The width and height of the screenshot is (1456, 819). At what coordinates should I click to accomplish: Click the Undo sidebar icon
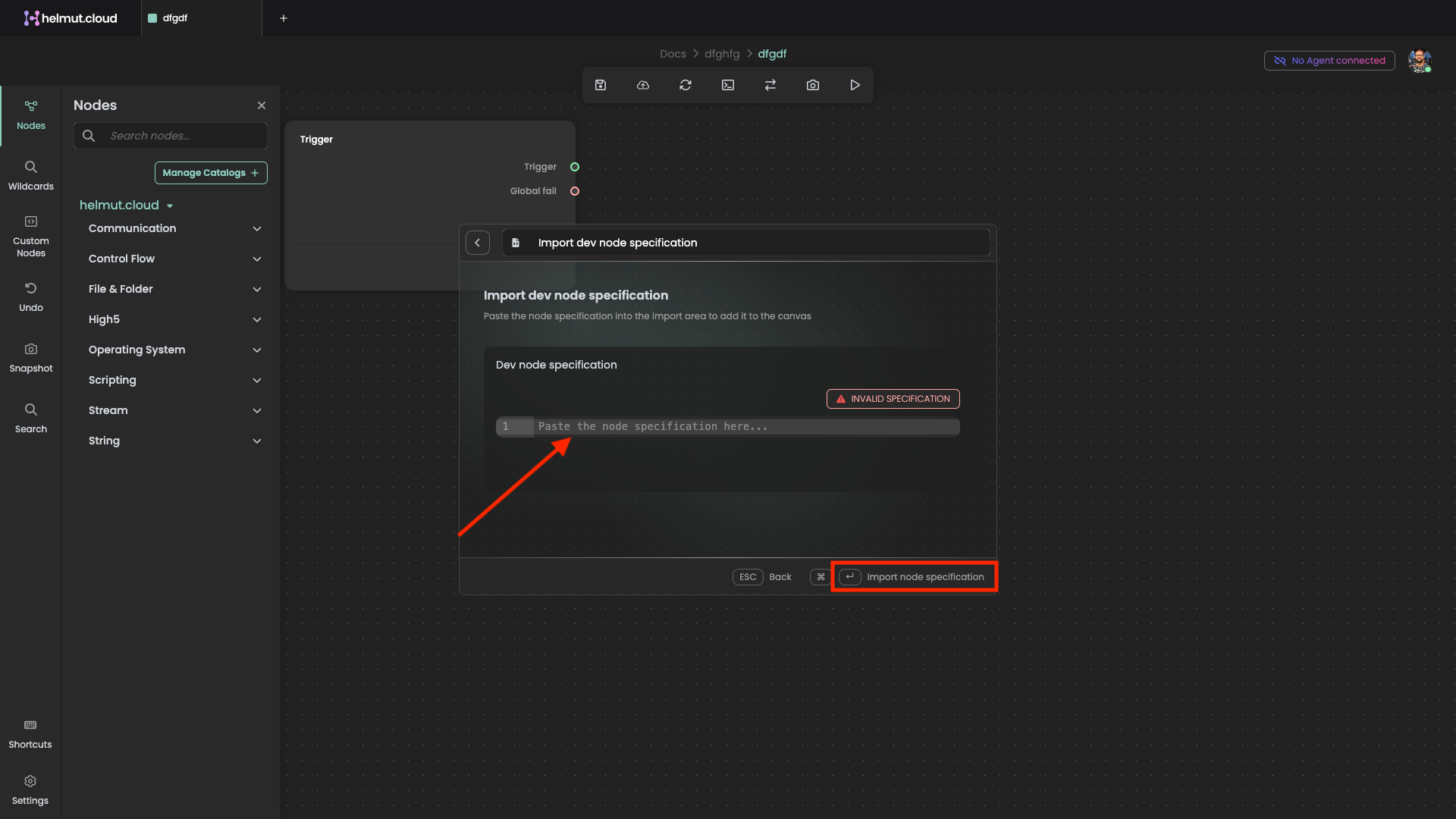coord(31,297)
